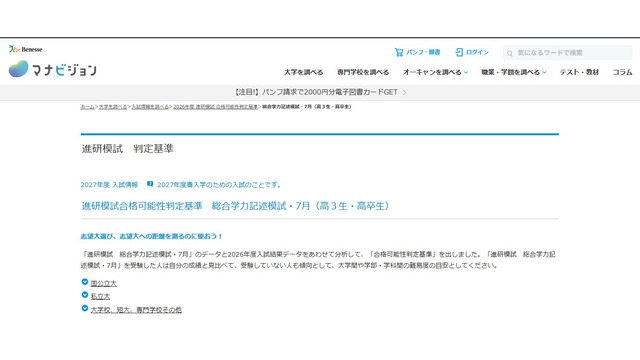The height and width of the screenshot is (360, 640).
Task: Go to 2026年度 進研模試 breadcrumb
Action: (x=215, y=107)
